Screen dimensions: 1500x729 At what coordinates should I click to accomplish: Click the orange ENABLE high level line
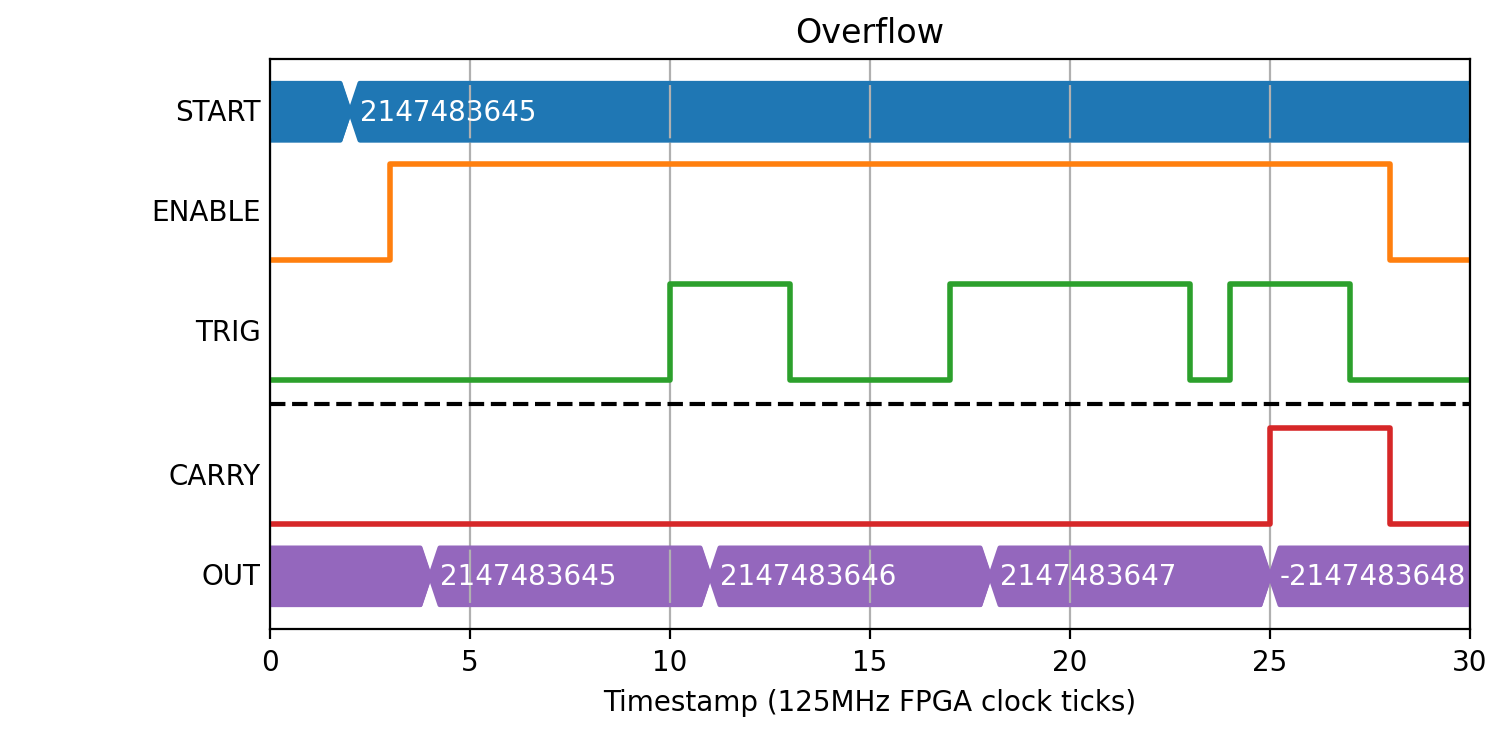click(890, 164)
